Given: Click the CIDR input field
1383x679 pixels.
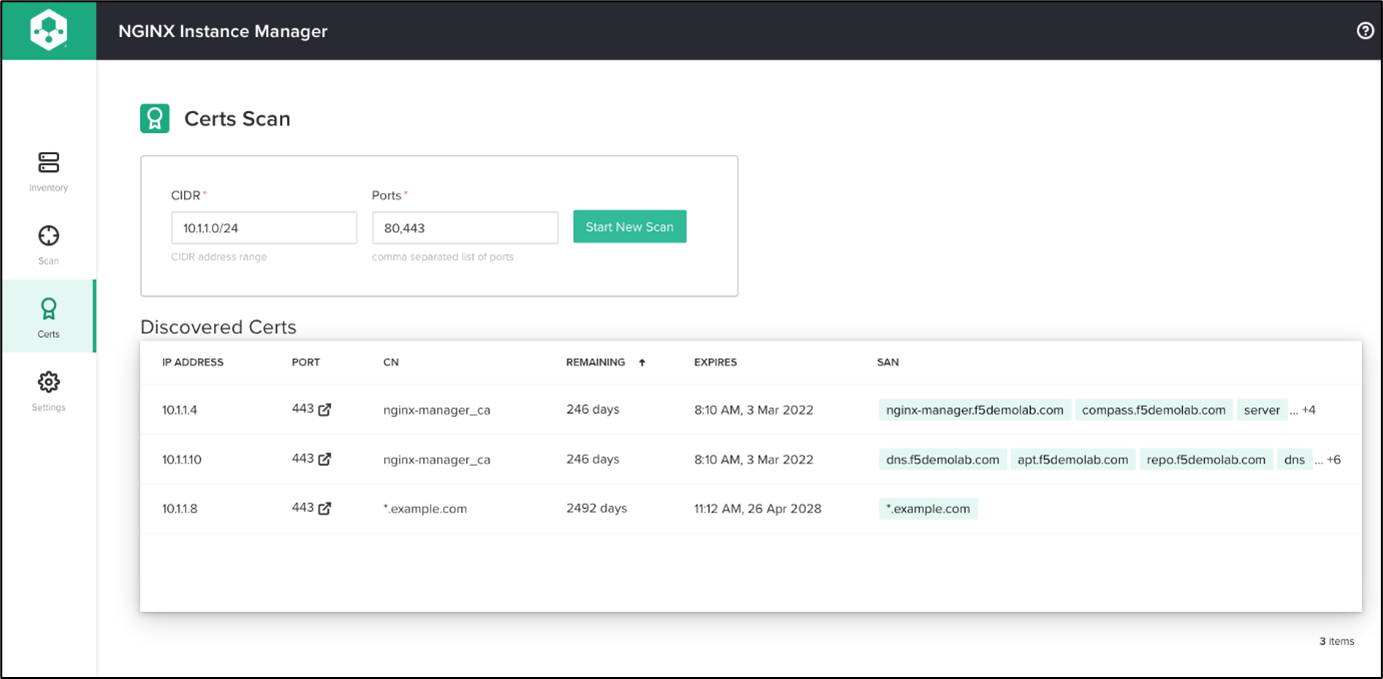Looking at the screenshot, I should pyautogui.click(x=264, y=228).
